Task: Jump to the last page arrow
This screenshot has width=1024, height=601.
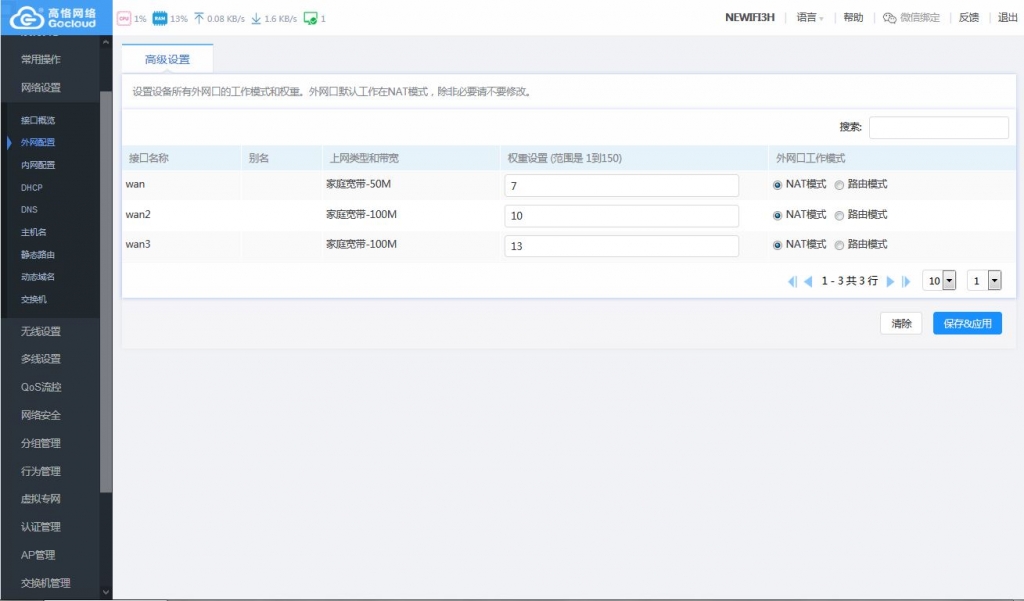Action: [906, 282]
